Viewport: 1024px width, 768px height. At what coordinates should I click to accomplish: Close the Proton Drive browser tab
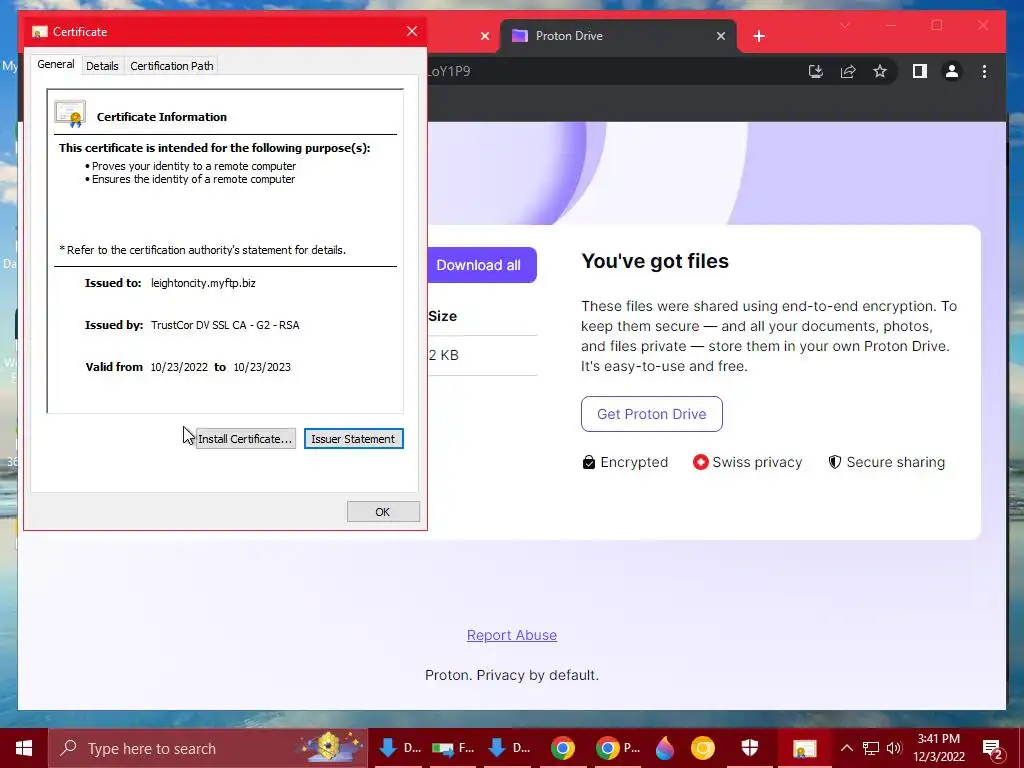(x=720, y=36)
